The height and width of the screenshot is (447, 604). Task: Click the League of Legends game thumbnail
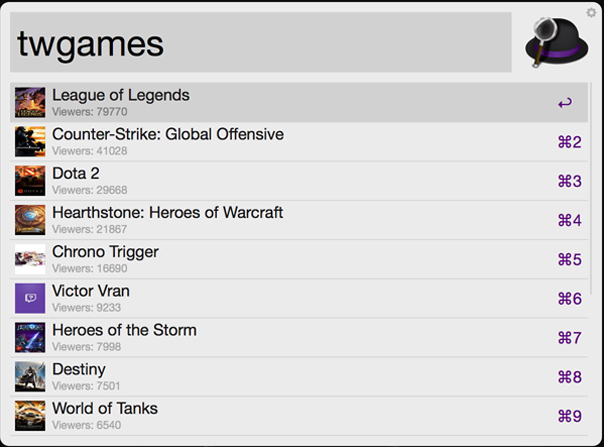point(30,102)
